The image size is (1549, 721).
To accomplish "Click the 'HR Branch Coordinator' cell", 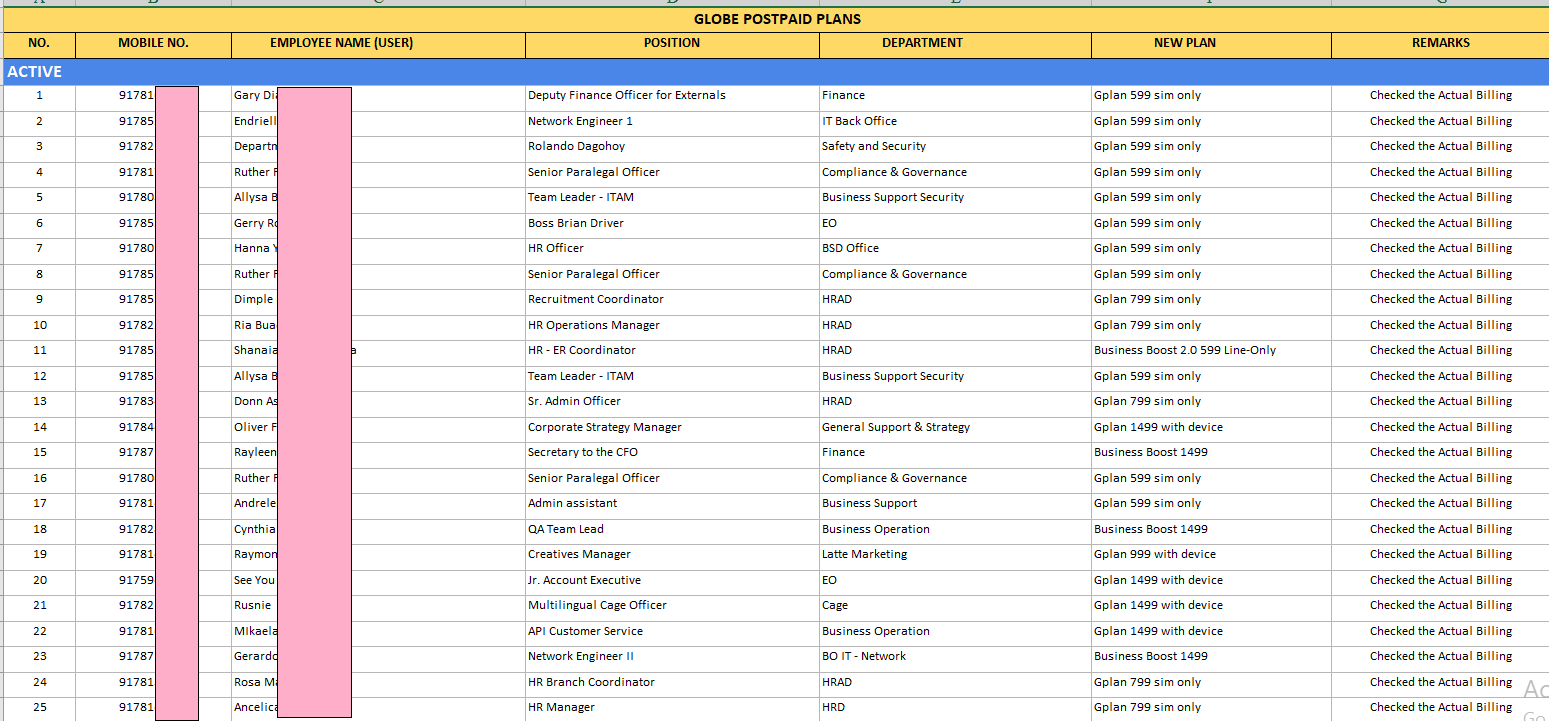I will point(672,683).
